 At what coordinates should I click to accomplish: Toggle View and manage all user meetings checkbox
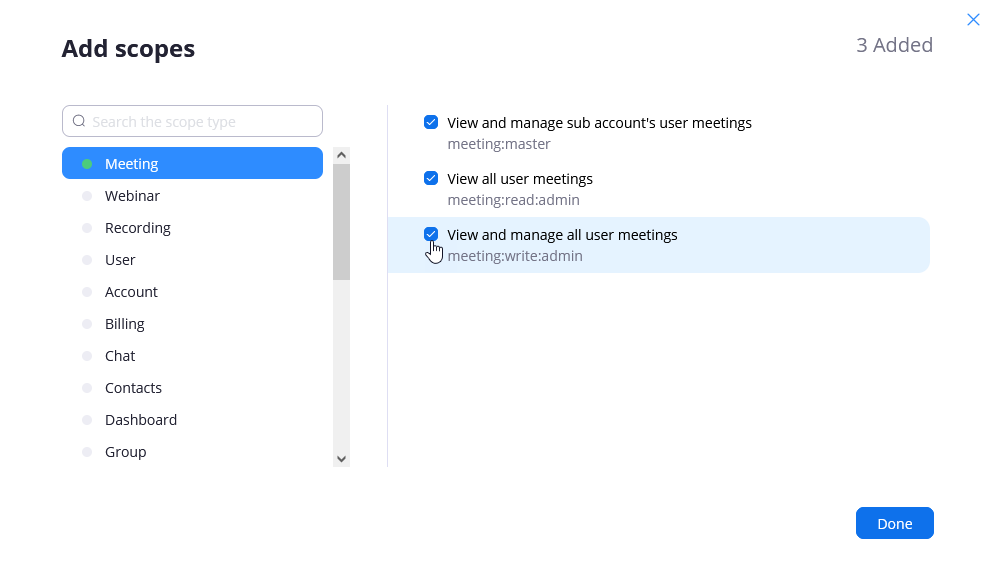coord(431,235)
